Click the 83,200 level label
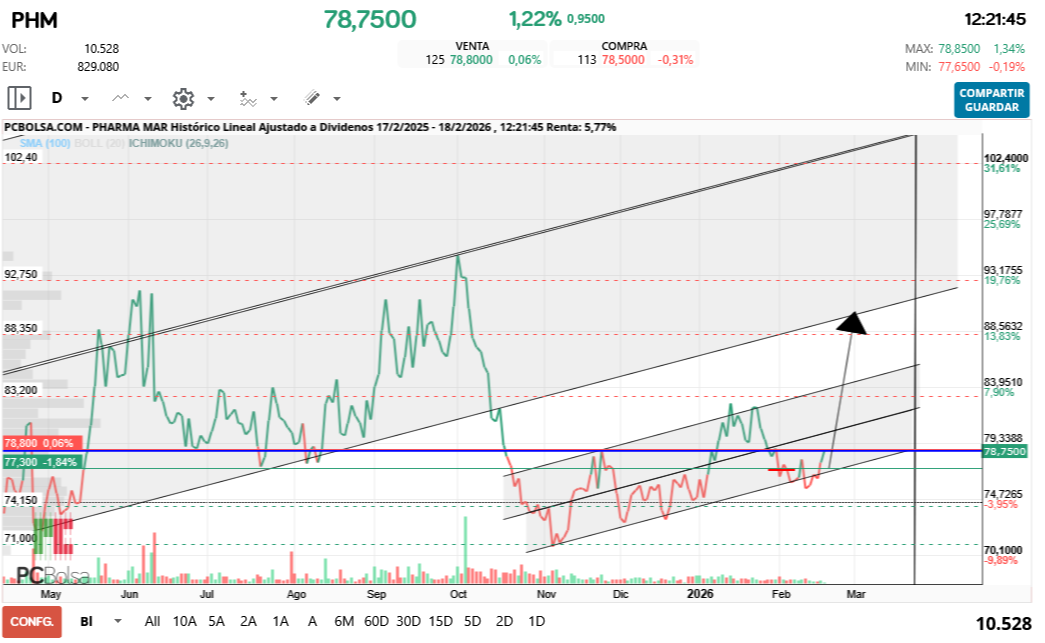 [21, 390]
